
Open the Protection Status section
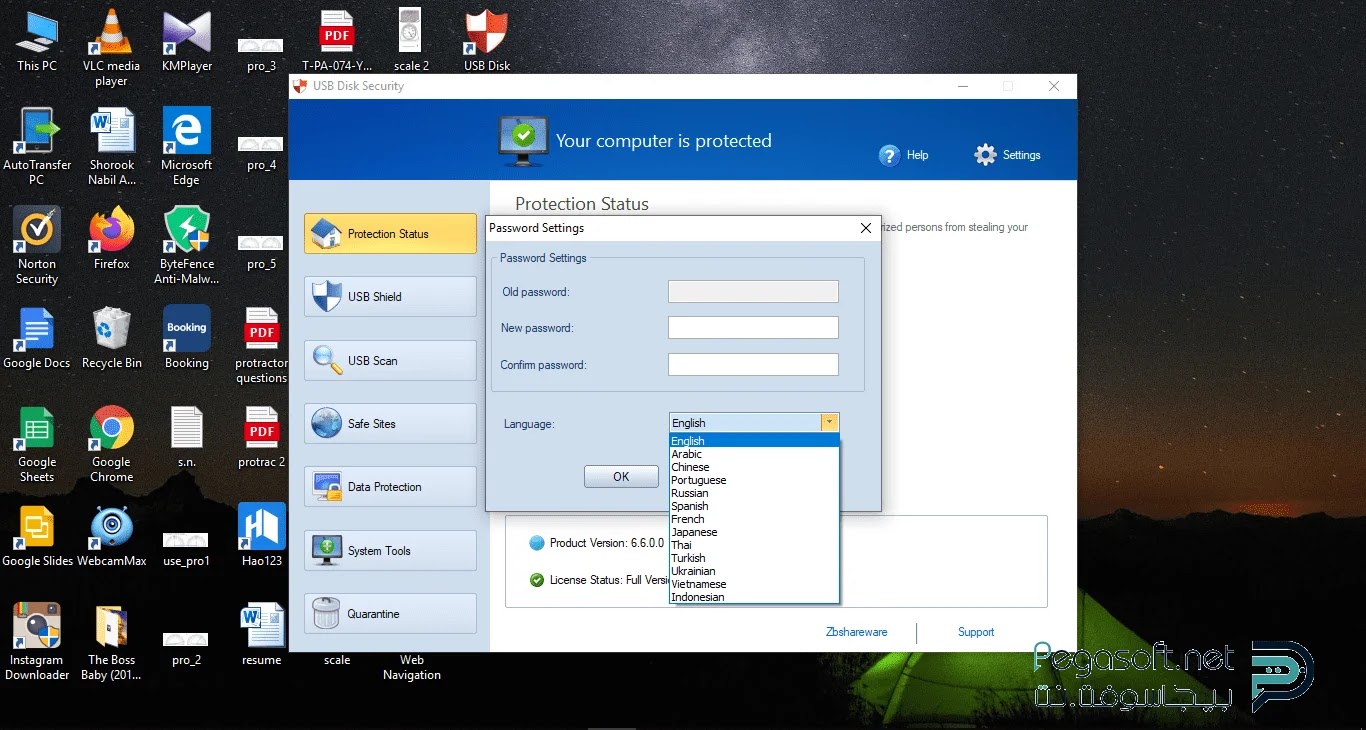390,233
